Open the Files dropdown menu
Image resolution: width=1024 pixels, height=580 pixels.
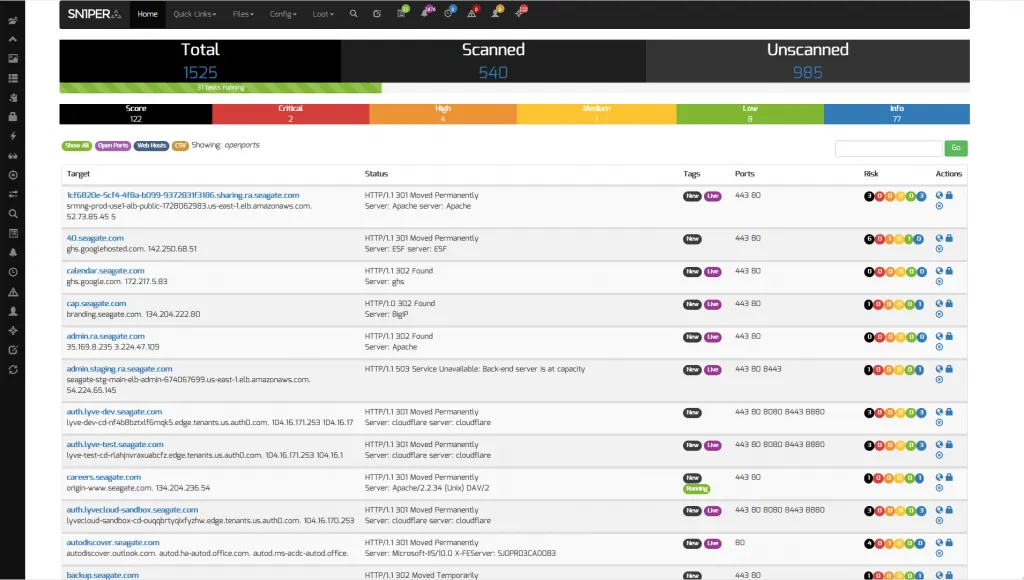pos(243,14)
